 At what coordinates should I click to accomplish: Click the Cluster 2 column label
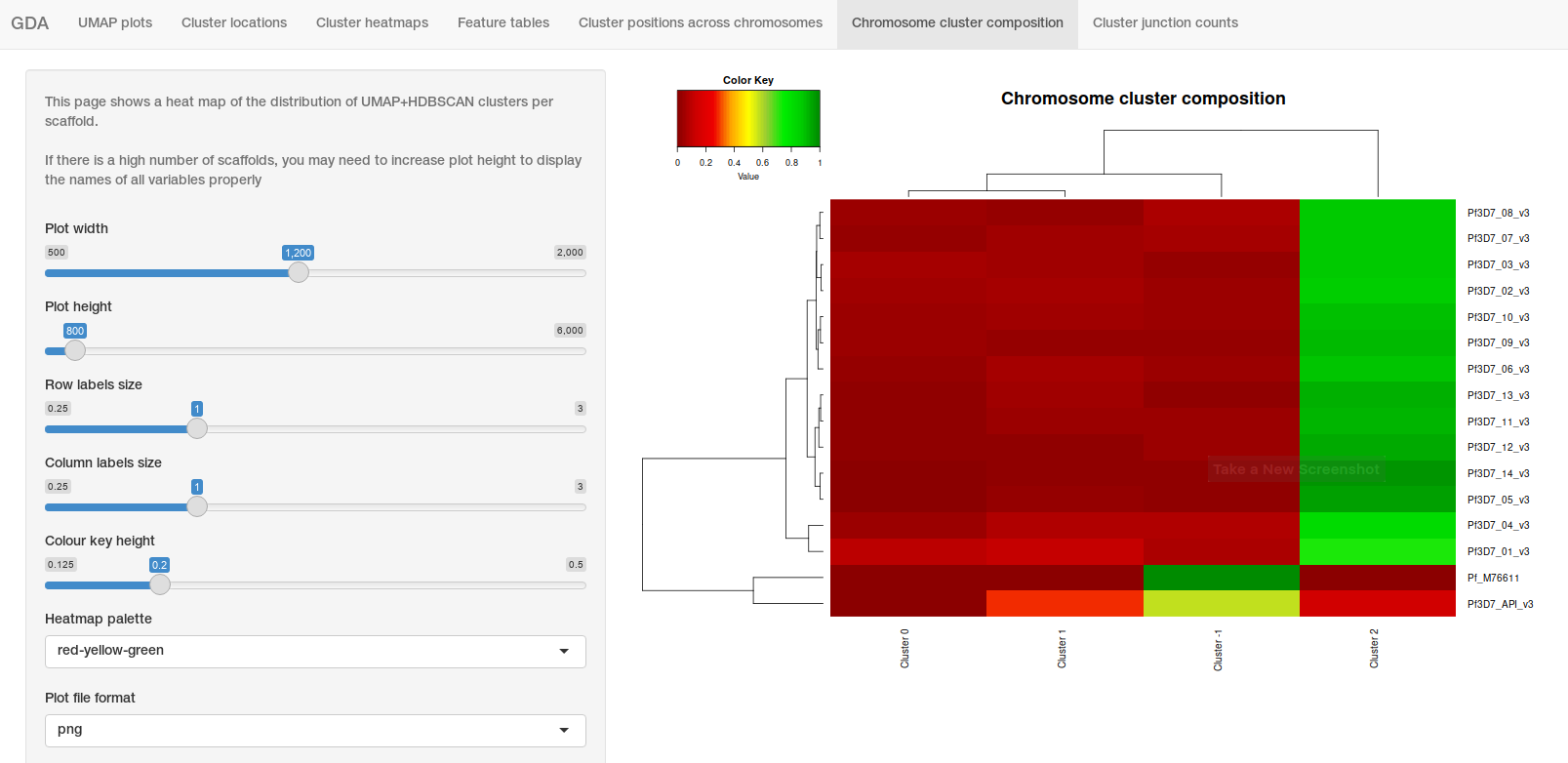[x=1374, y=648]
